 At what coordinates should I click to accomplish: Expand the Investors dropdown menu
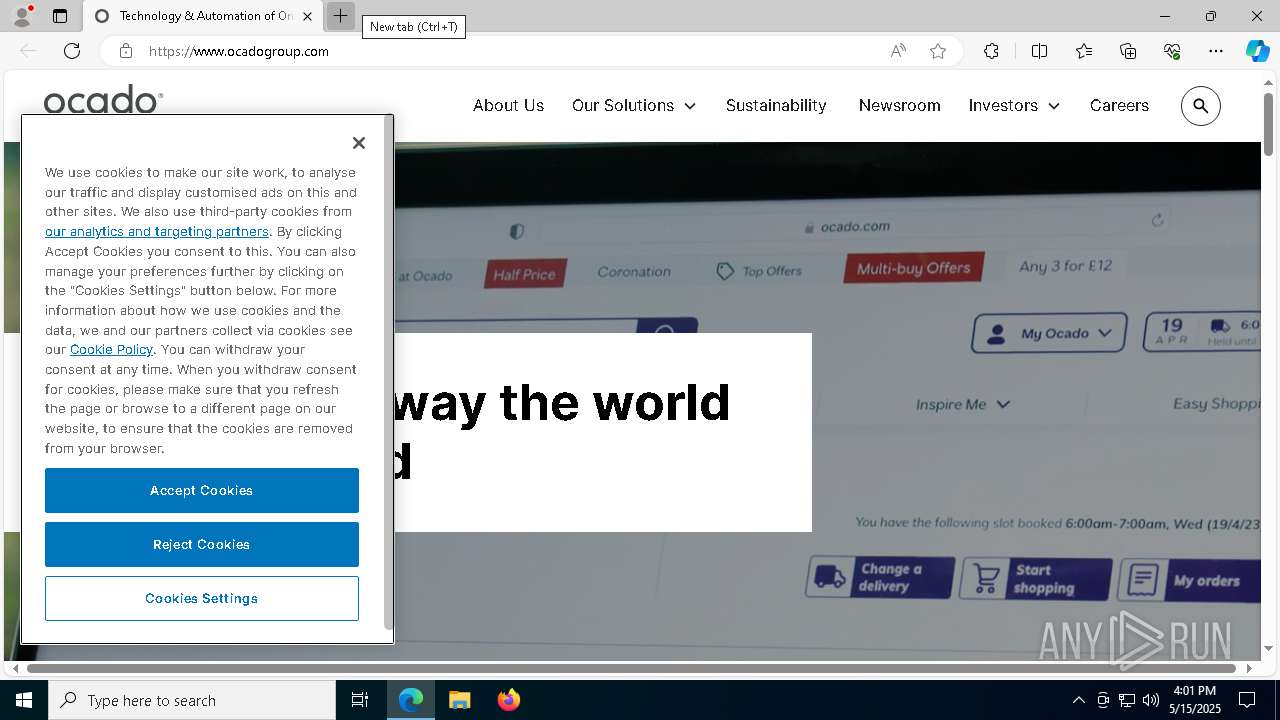pos(1014,105)
